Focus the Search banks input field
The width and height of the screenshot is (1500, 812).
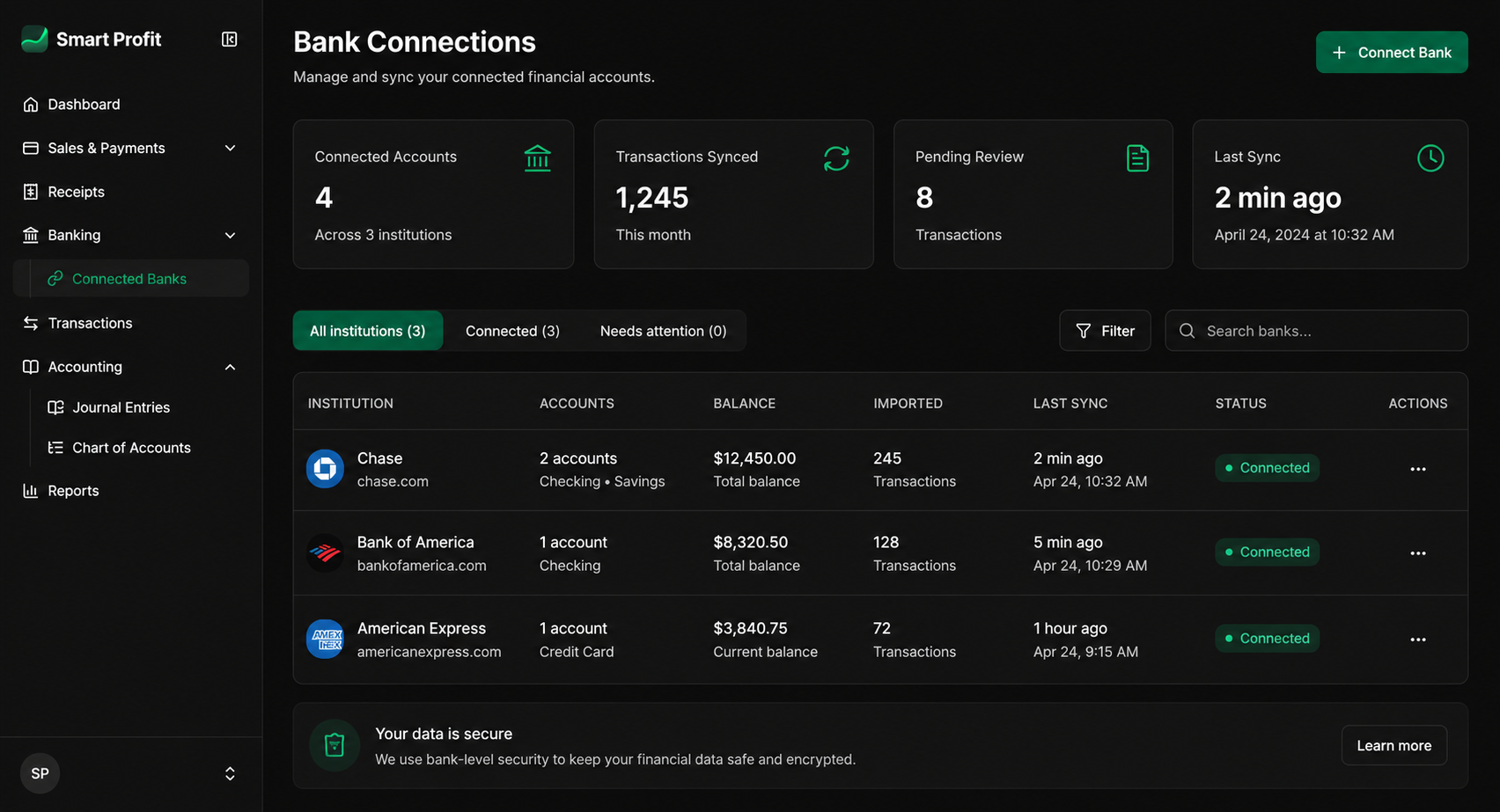point(1317,331)
